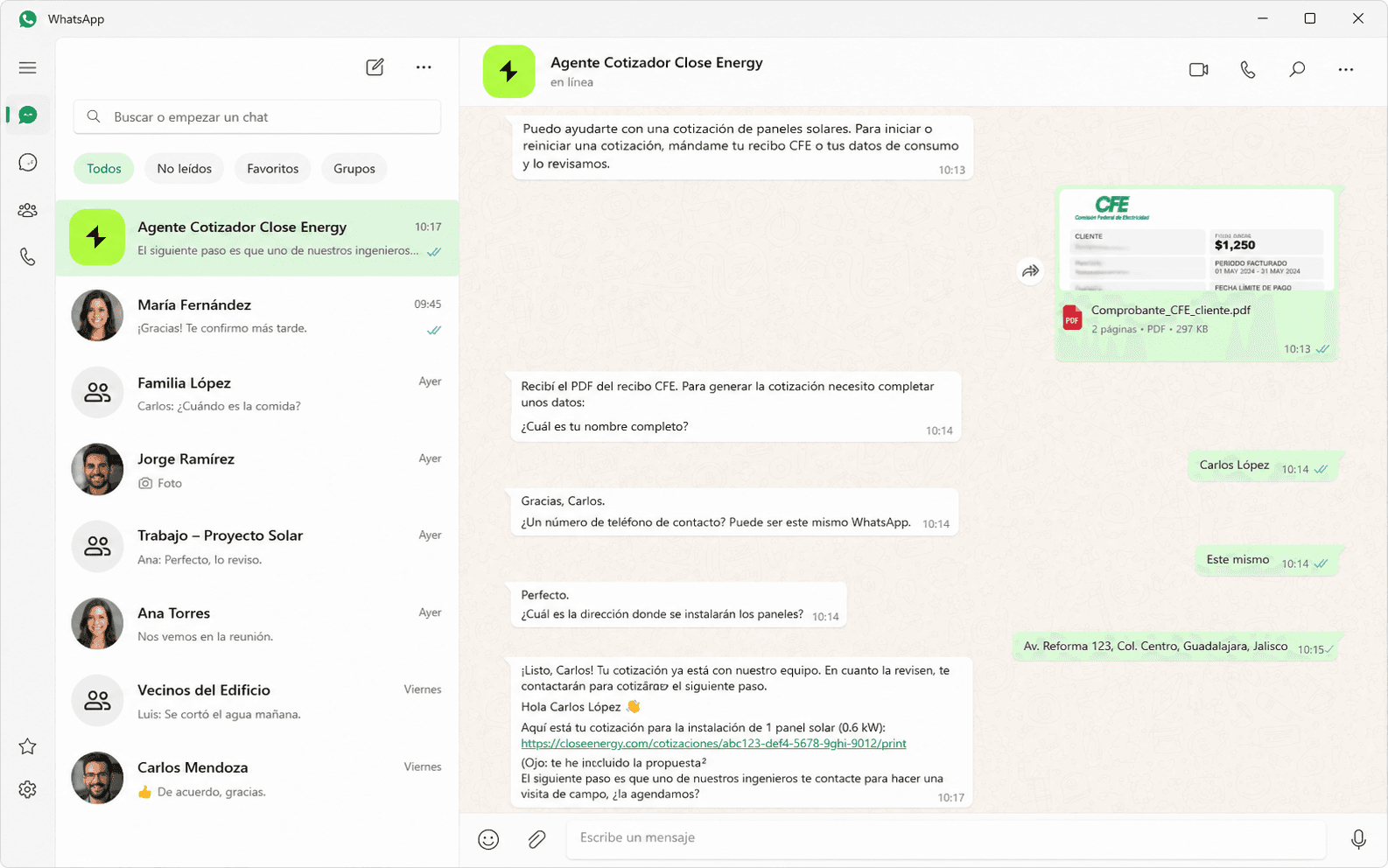Viewport: 1388px width, 868px height.
Task: Click the Escribe un mensaje input box
Action: [x=946, y=838]
